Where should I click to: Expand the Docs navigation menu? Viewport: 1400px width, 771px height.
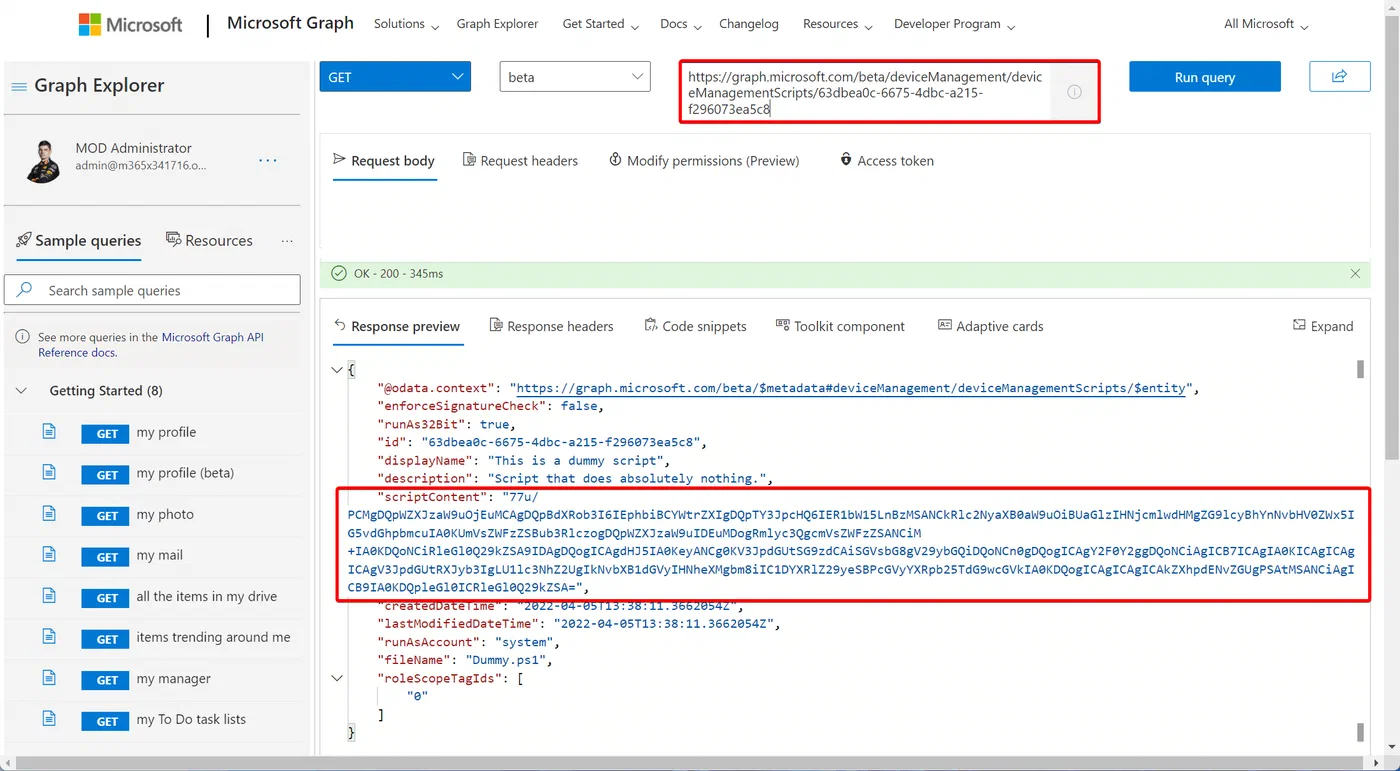click(681, 24)
